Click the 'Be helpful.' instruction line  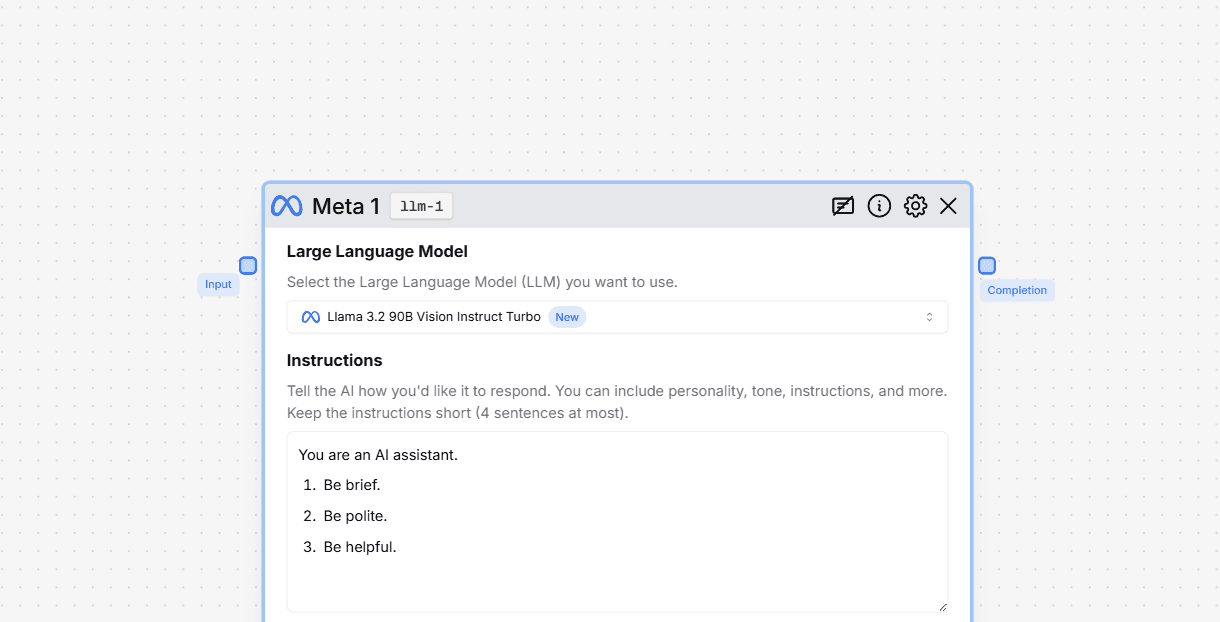click(360, 547)
